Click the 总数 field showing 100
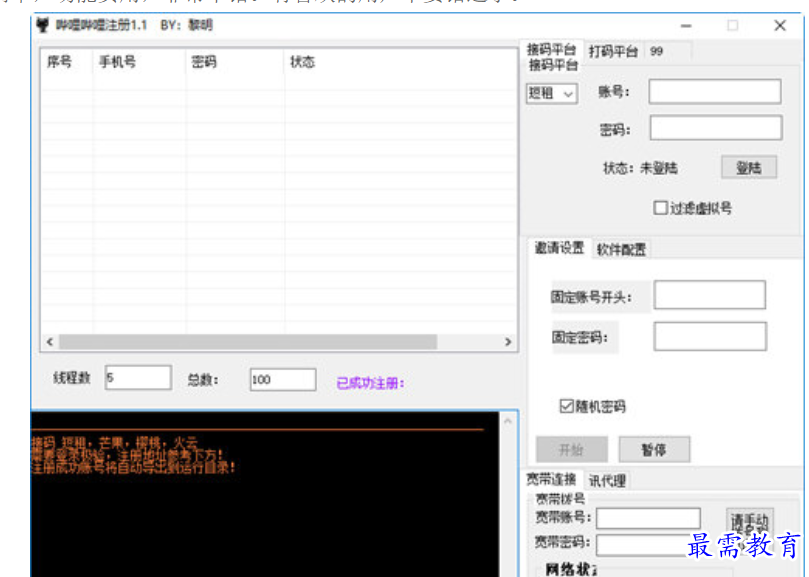This screenshot has height=577, width=809. 283,379
